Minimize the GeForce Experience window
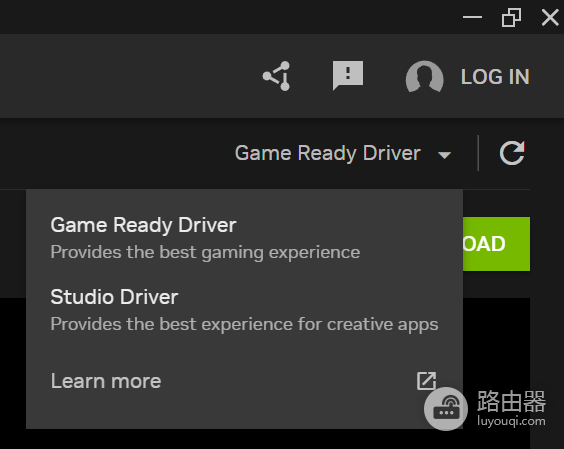The width and height of the screenshot is (564, 449). [472, 17]
